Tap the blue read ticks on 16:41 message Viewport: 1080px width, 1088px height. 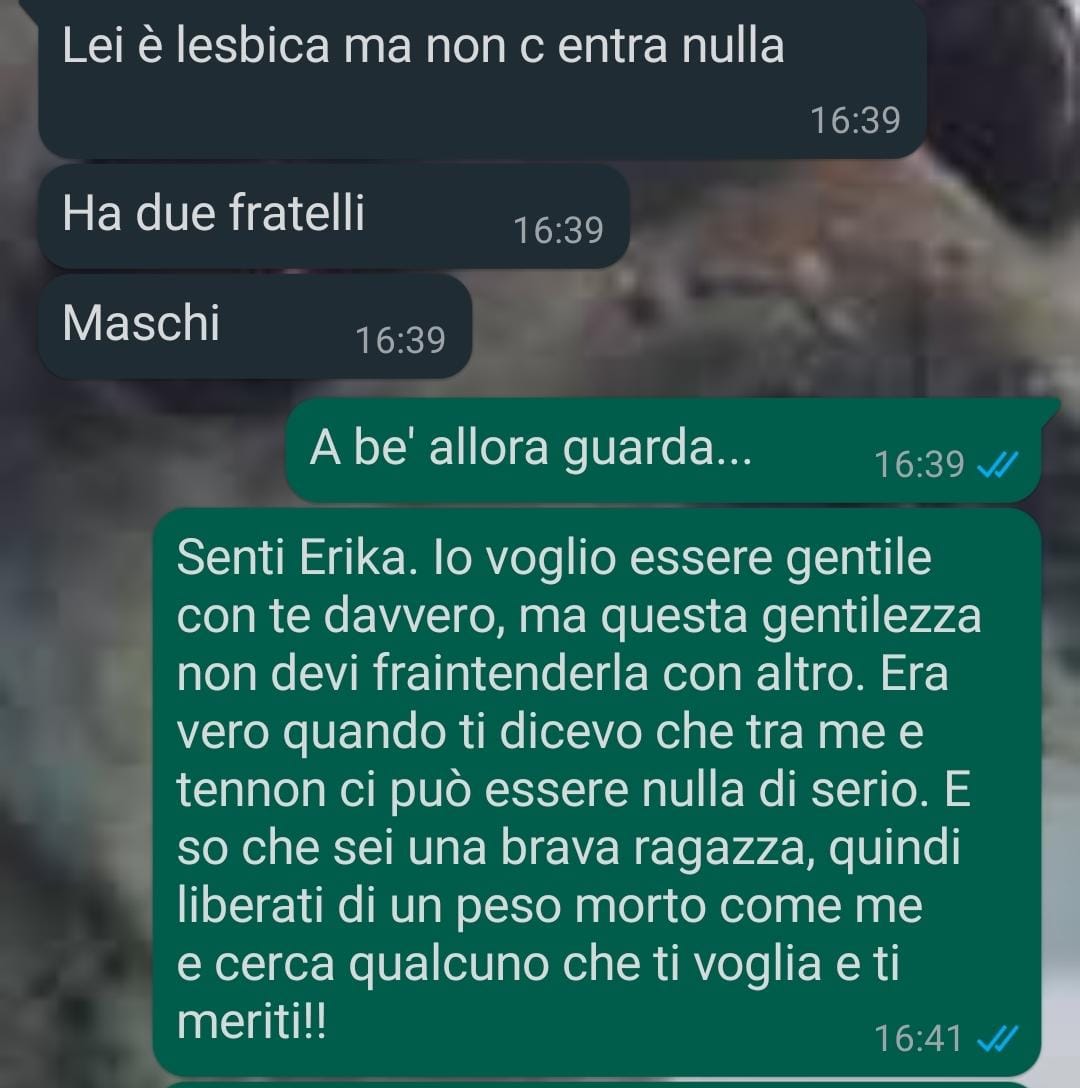tap(997, 1039)
